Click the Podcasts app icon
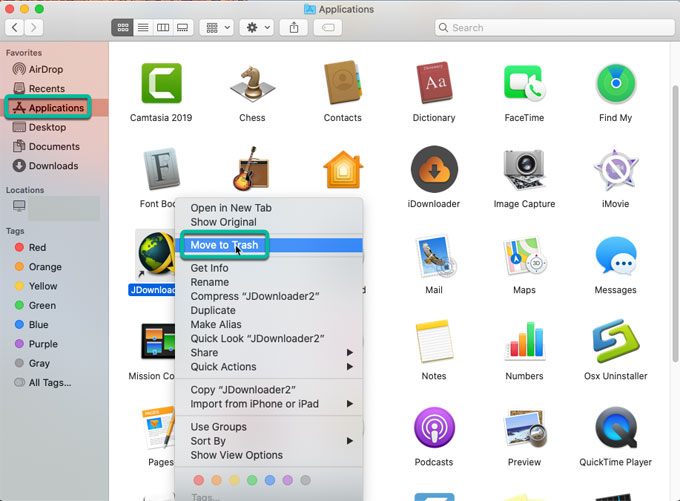The image size is (680, 501). (x=434, y=429)
